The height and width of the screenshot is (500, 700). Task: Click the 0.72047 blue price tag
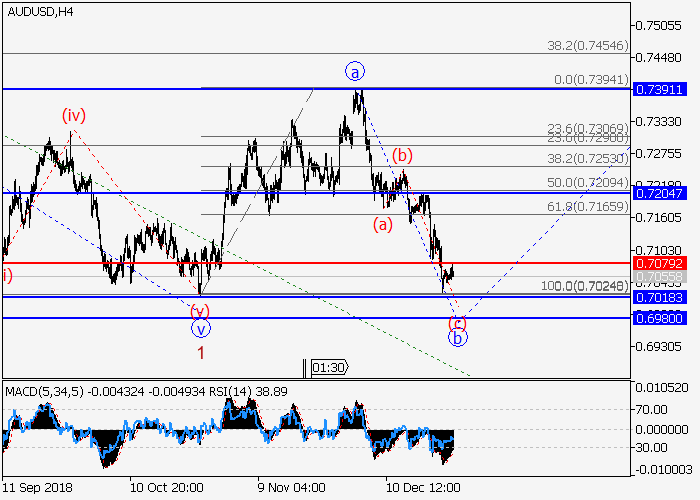[660, 192]
